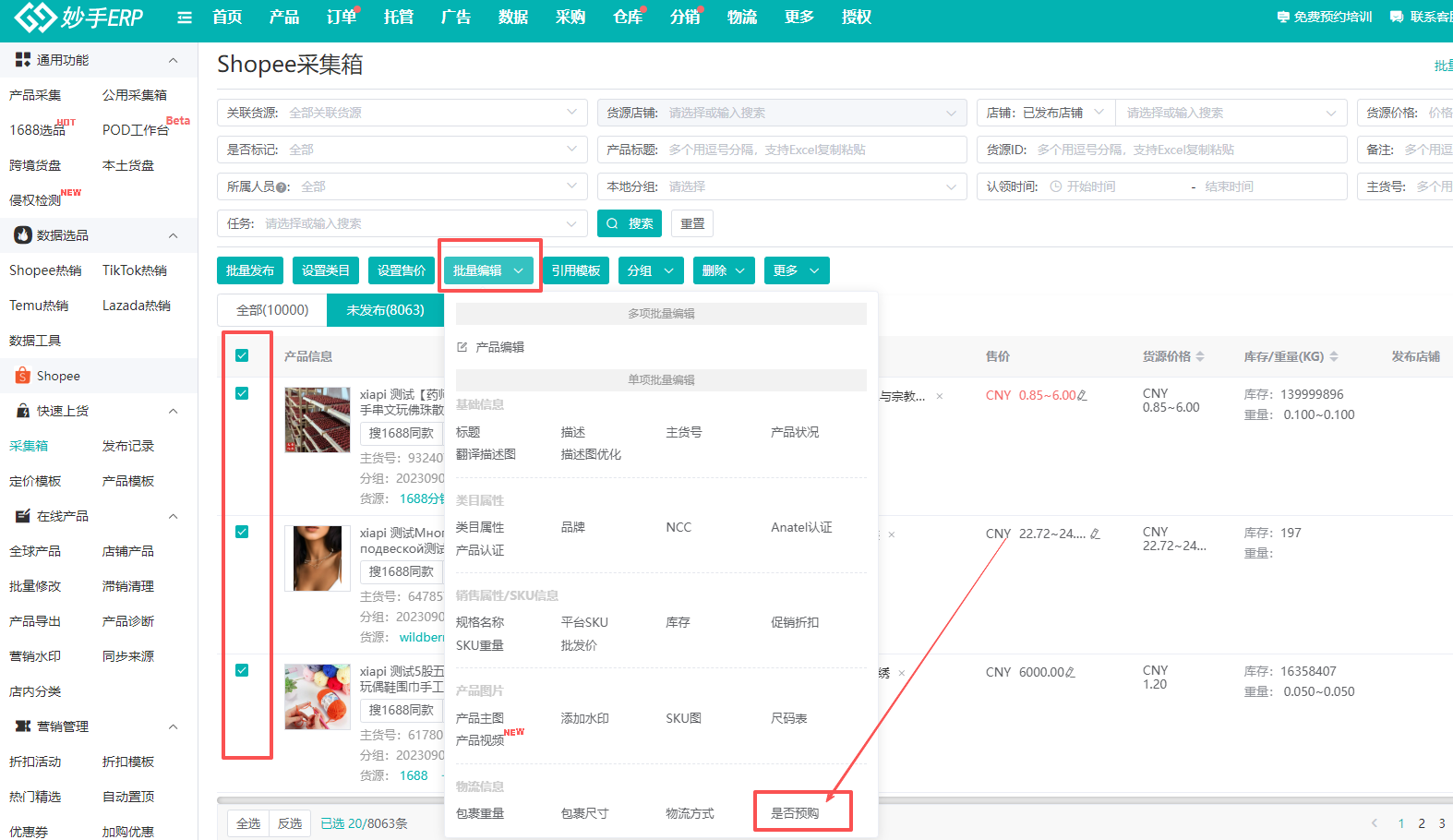Open the 是否标记 dropdown
The image size is (1453, 840).
[x=402, y=150]
